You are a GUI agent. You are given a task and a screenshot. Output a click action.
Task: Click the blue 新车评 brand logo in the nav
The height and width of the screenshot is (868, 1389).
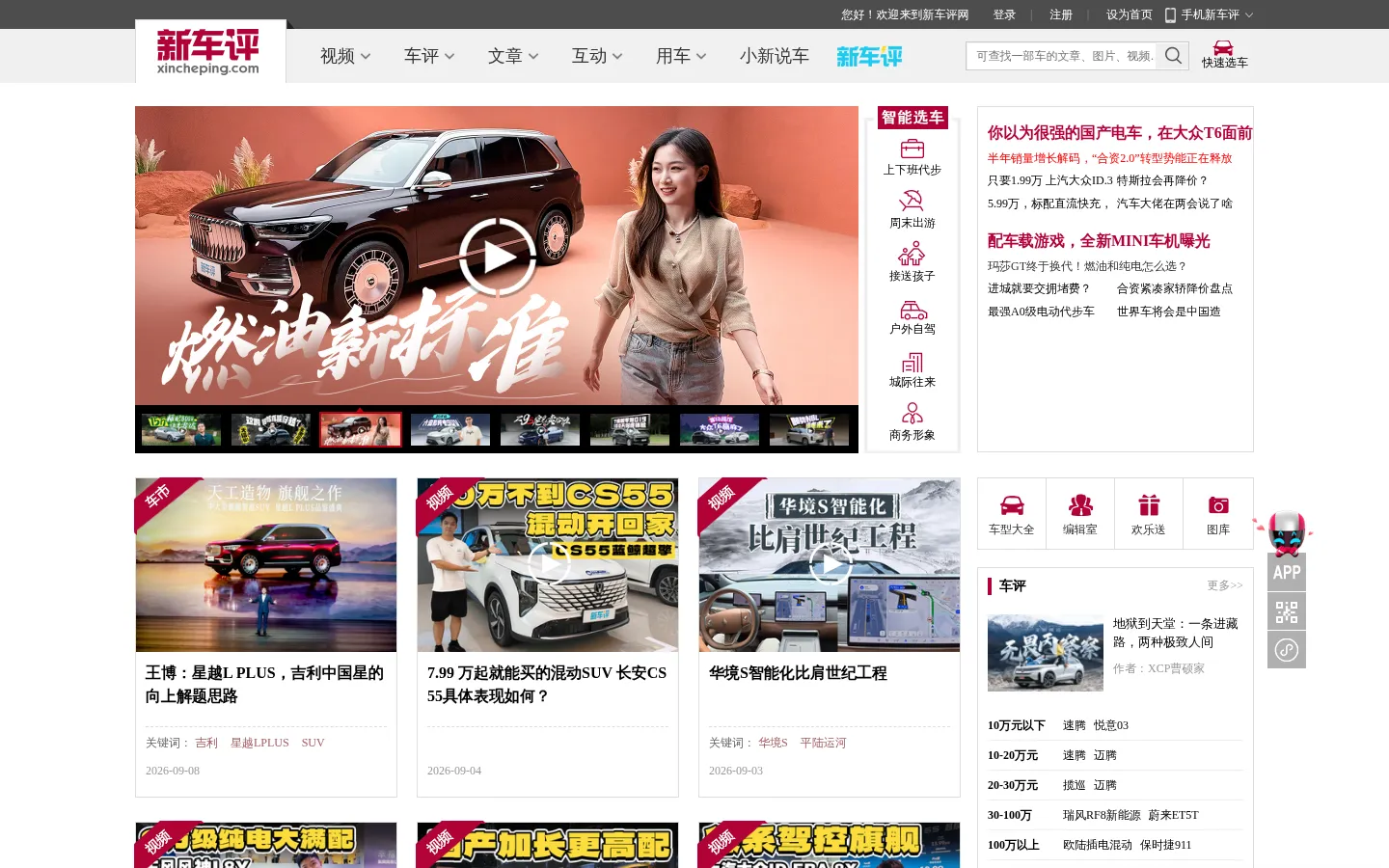click(869, 57)
